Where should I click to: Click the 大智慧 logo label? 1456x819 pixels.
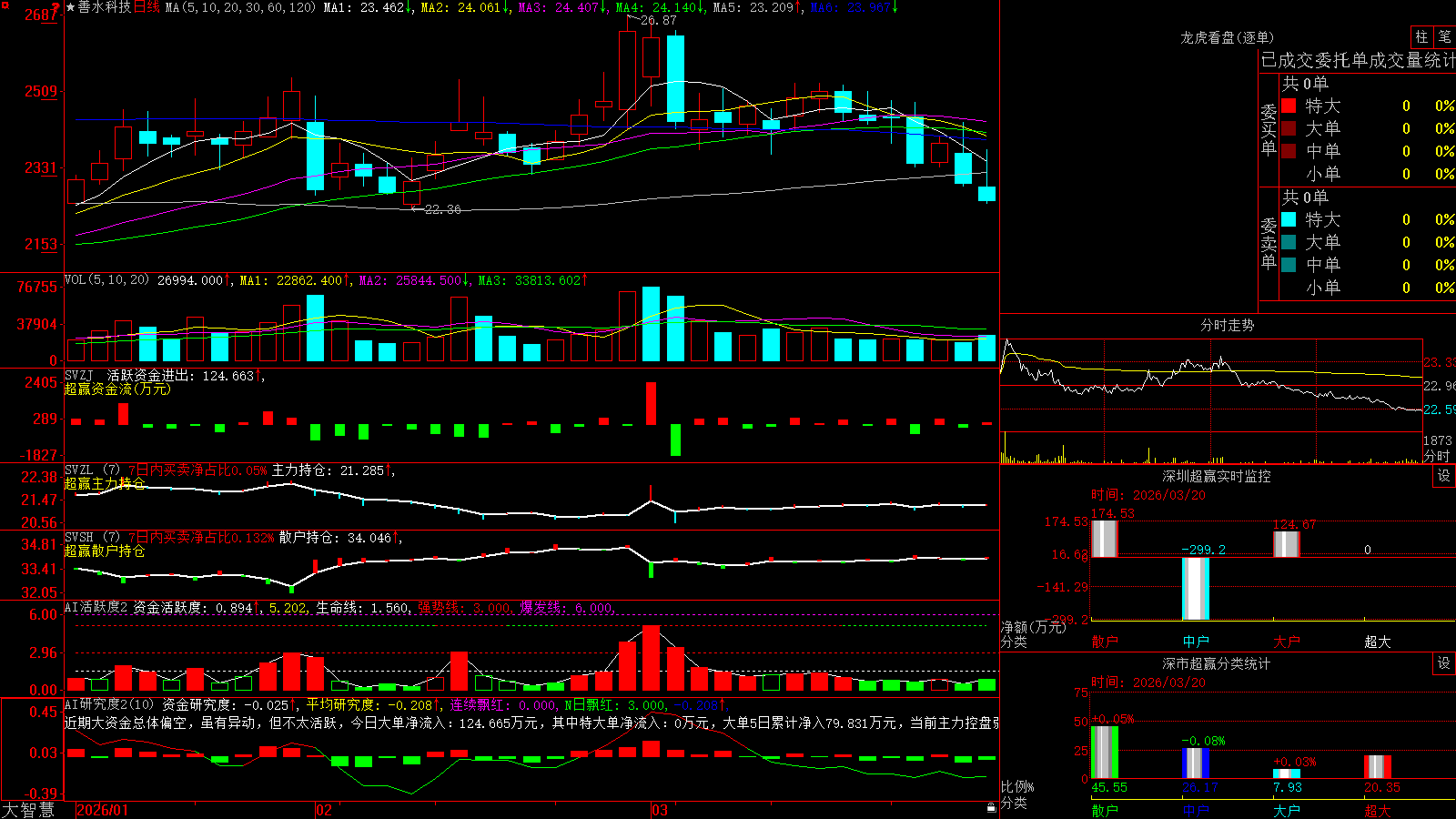pyautogui.click(x=28, y=810)
